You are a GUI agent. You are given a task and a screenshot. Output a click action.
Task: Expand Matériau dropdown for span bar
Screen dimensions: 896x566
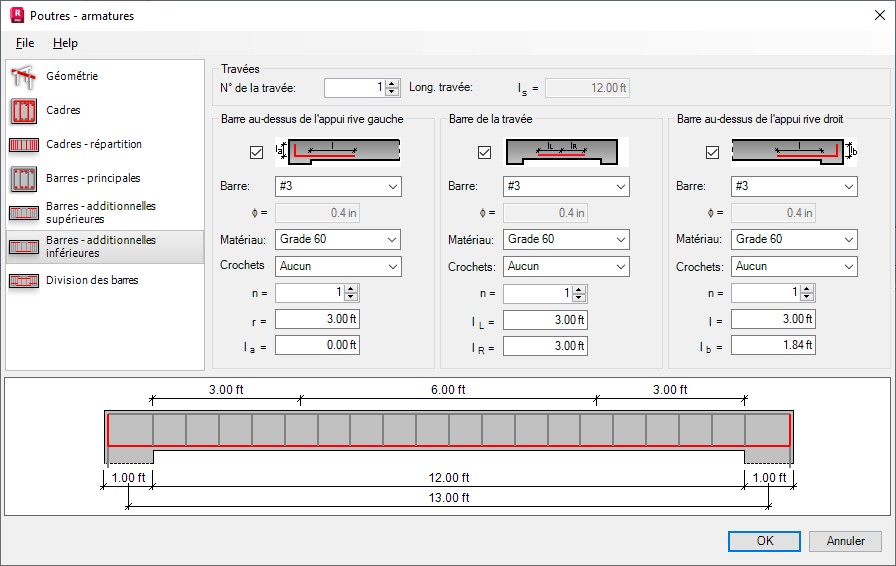pyautogui.click(x=566, y=240)
